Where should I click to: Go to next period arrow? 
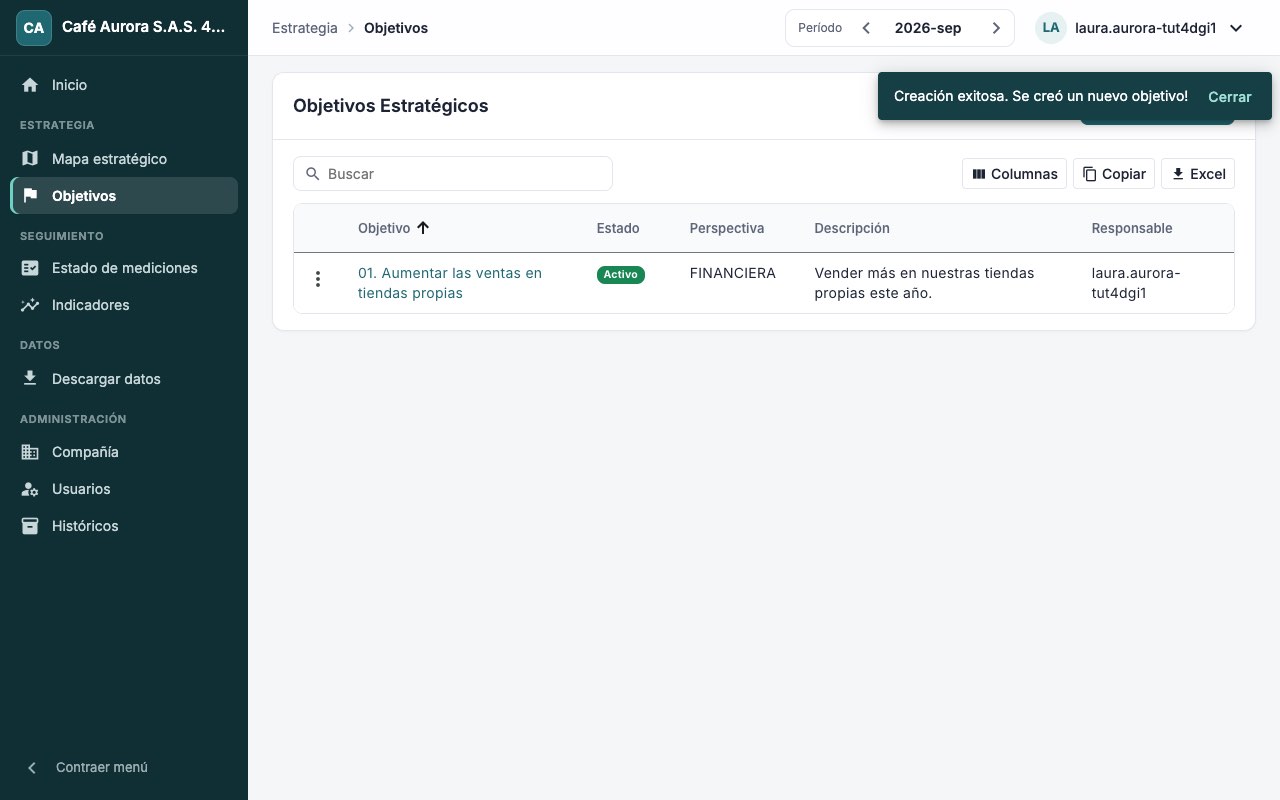tap(996, 28)
